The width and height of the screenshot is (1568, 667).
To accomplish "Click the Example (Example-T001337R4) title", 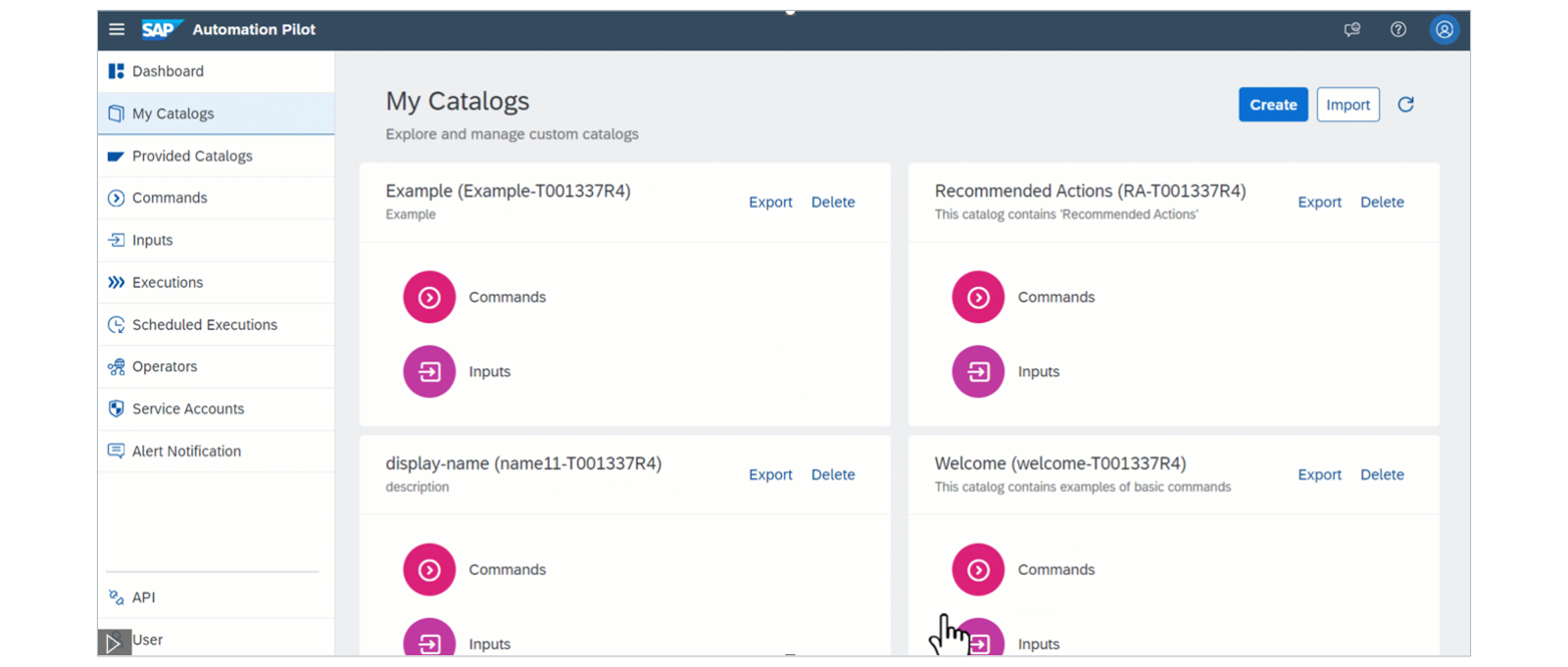I will tap(508, 191).
